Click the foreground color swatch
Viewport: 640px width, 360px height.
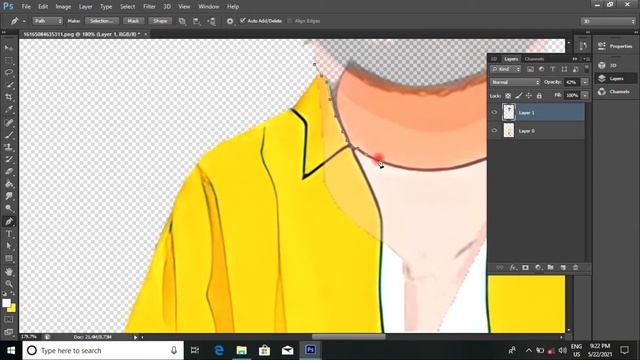click(x=6, y=303)
